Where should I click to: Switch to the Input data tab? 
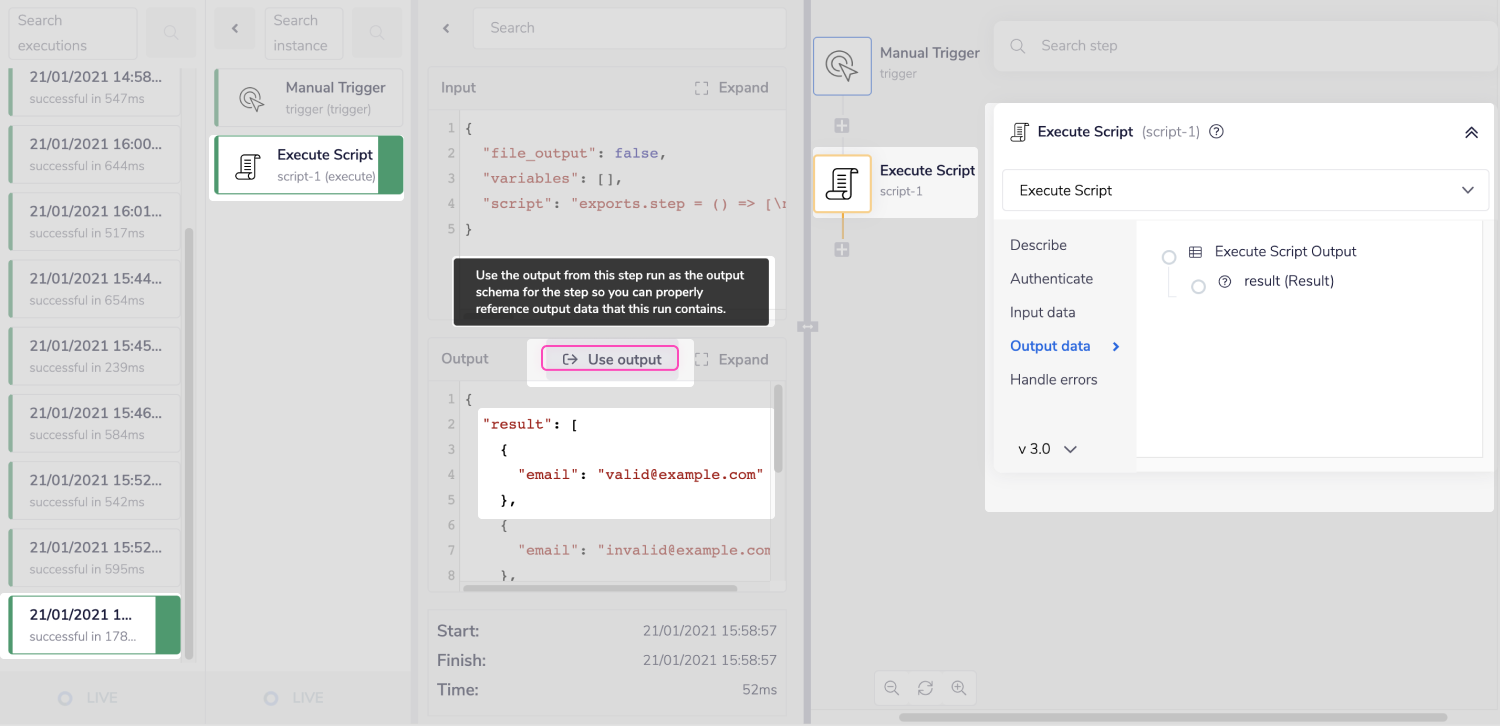coord(1042,312)
